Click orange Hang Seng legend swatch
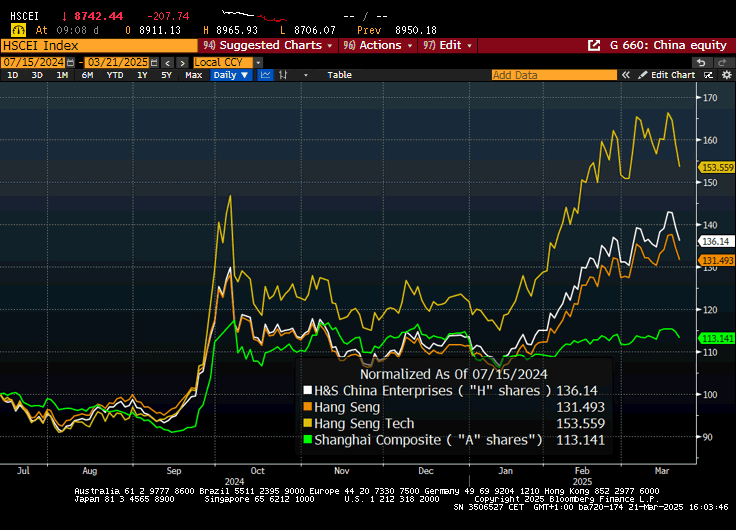This screenshot has height=530, width=736. point(307,407)
